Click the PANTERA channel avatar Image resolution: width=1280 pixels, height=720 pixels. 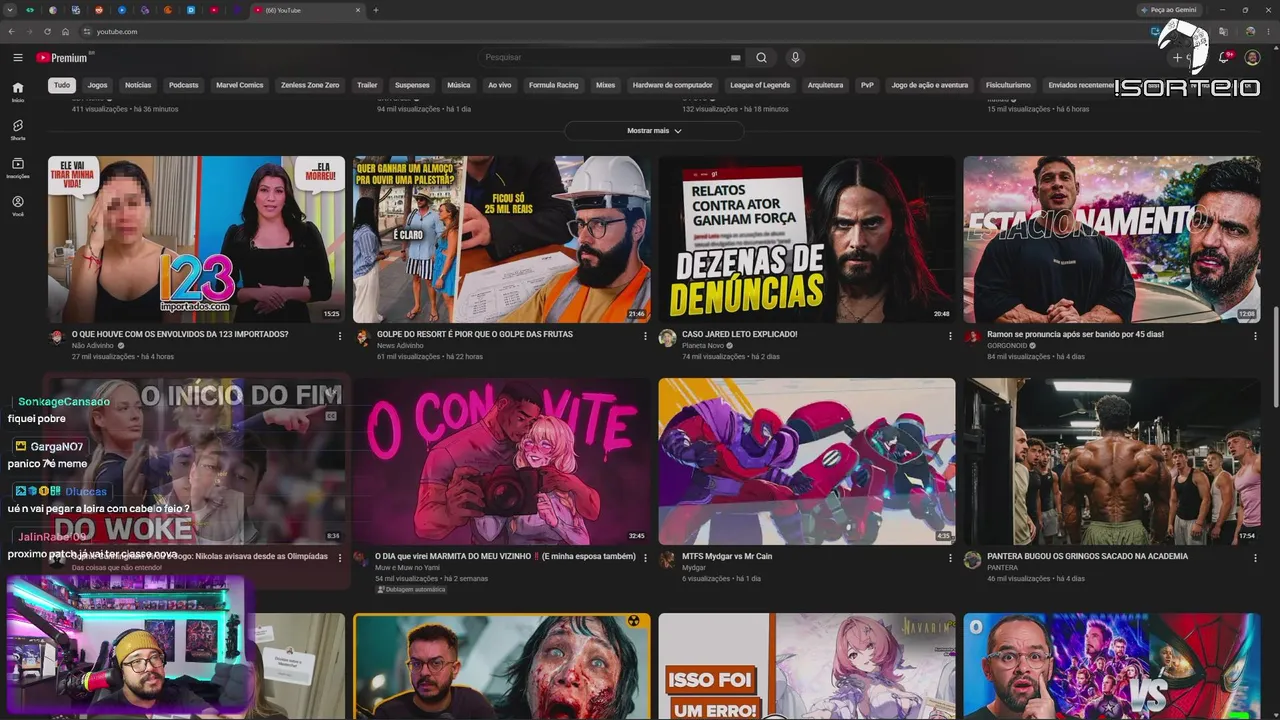(972, 560)
